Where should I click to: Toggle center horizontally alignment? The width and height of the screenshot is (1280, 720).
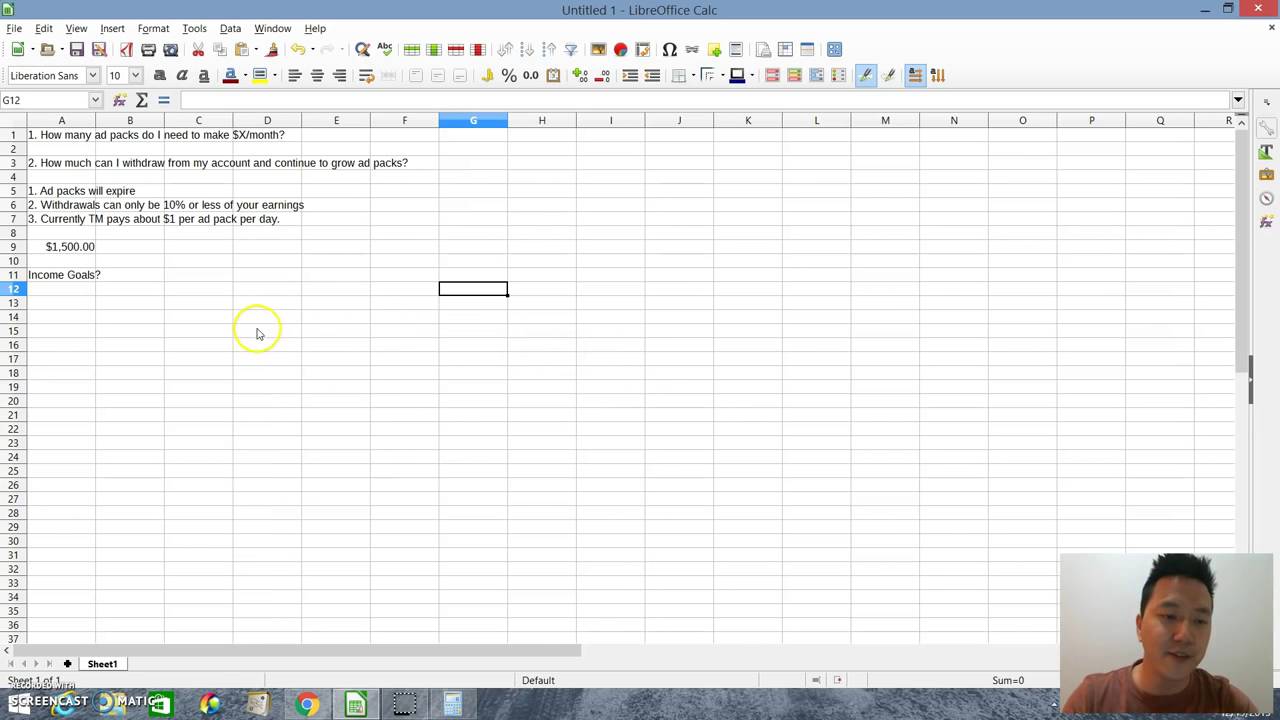pos(317,75)
